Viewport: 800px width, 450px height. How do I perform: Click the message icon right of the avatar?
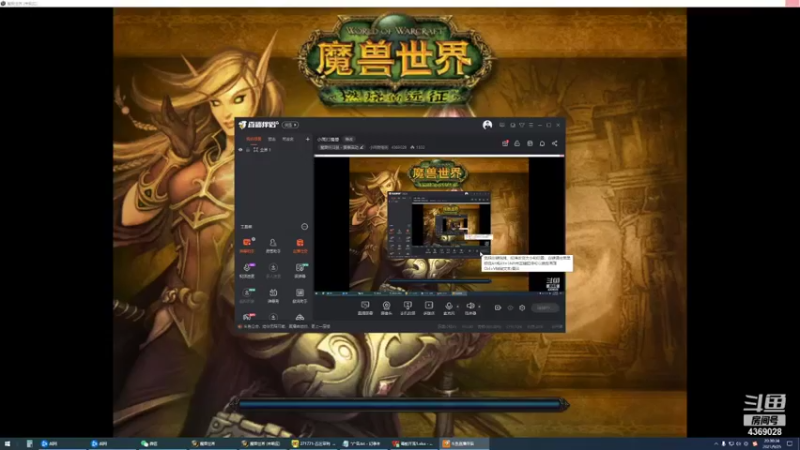[502, 125]
